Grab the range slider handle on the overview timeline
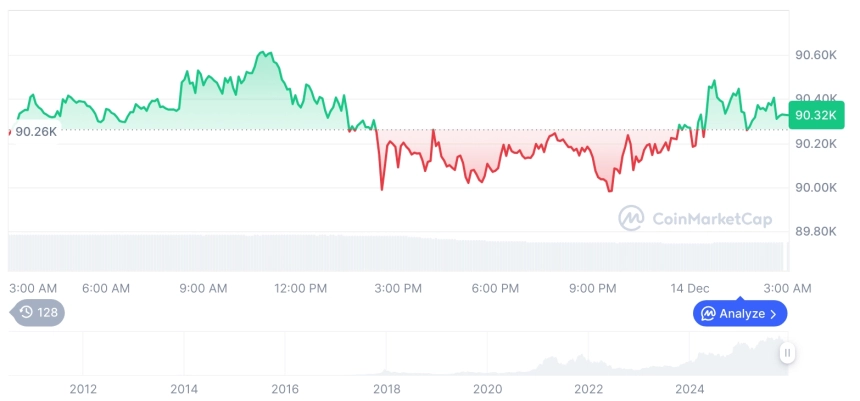 pyautogui.click(x=788, y=352)
